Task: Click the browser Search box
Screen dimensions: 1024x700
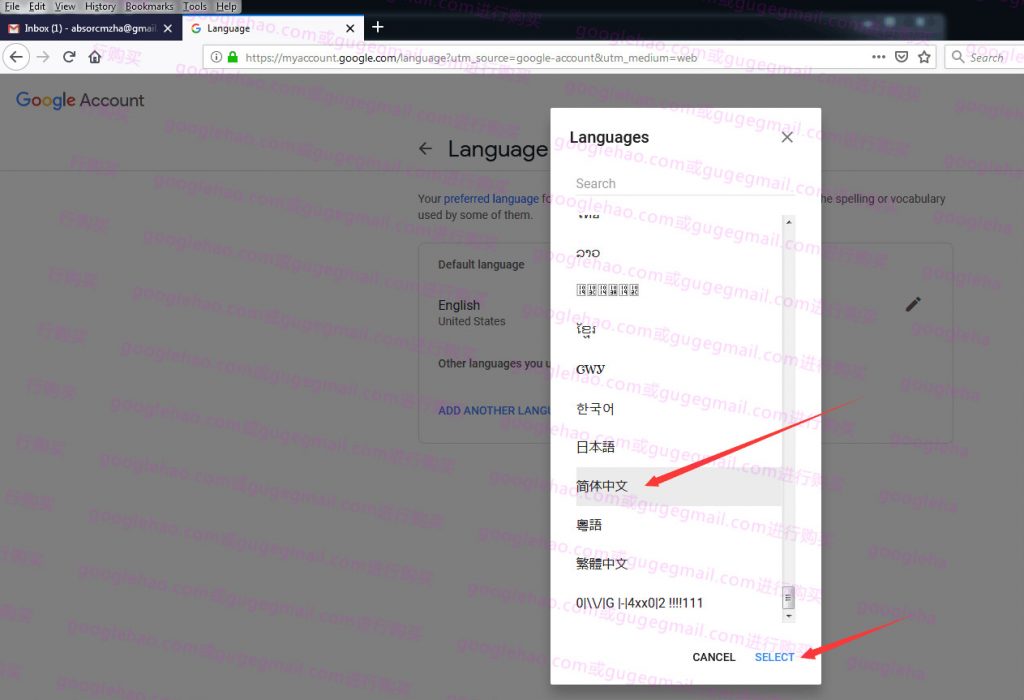Action: point(986,57)
